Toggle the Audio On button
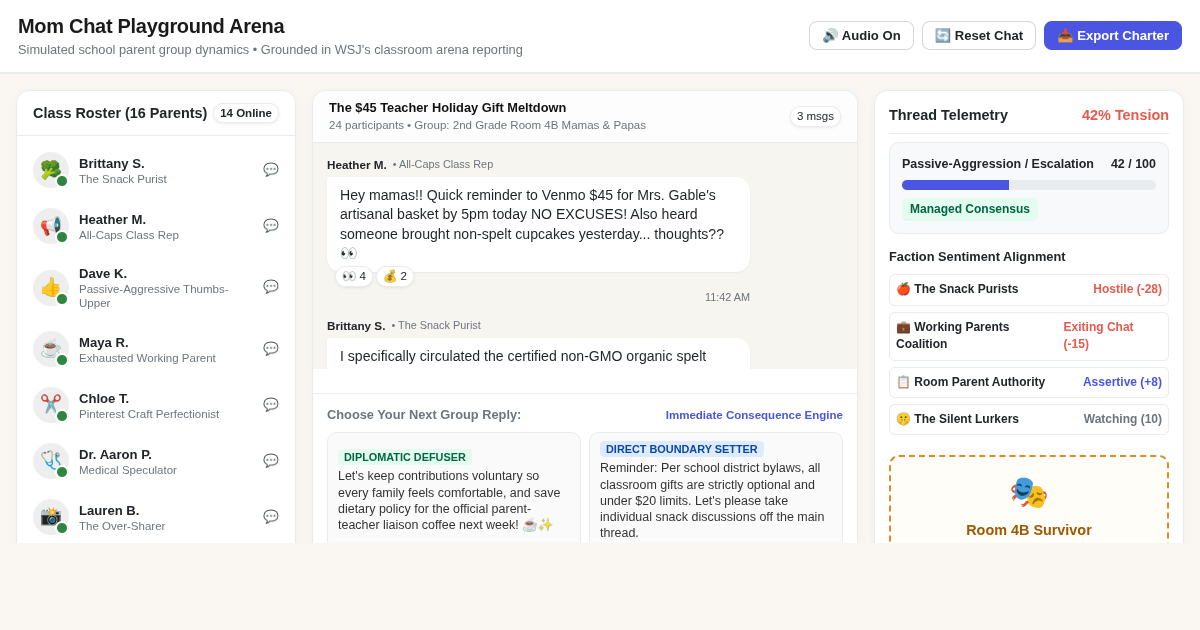 pos(861,36)
